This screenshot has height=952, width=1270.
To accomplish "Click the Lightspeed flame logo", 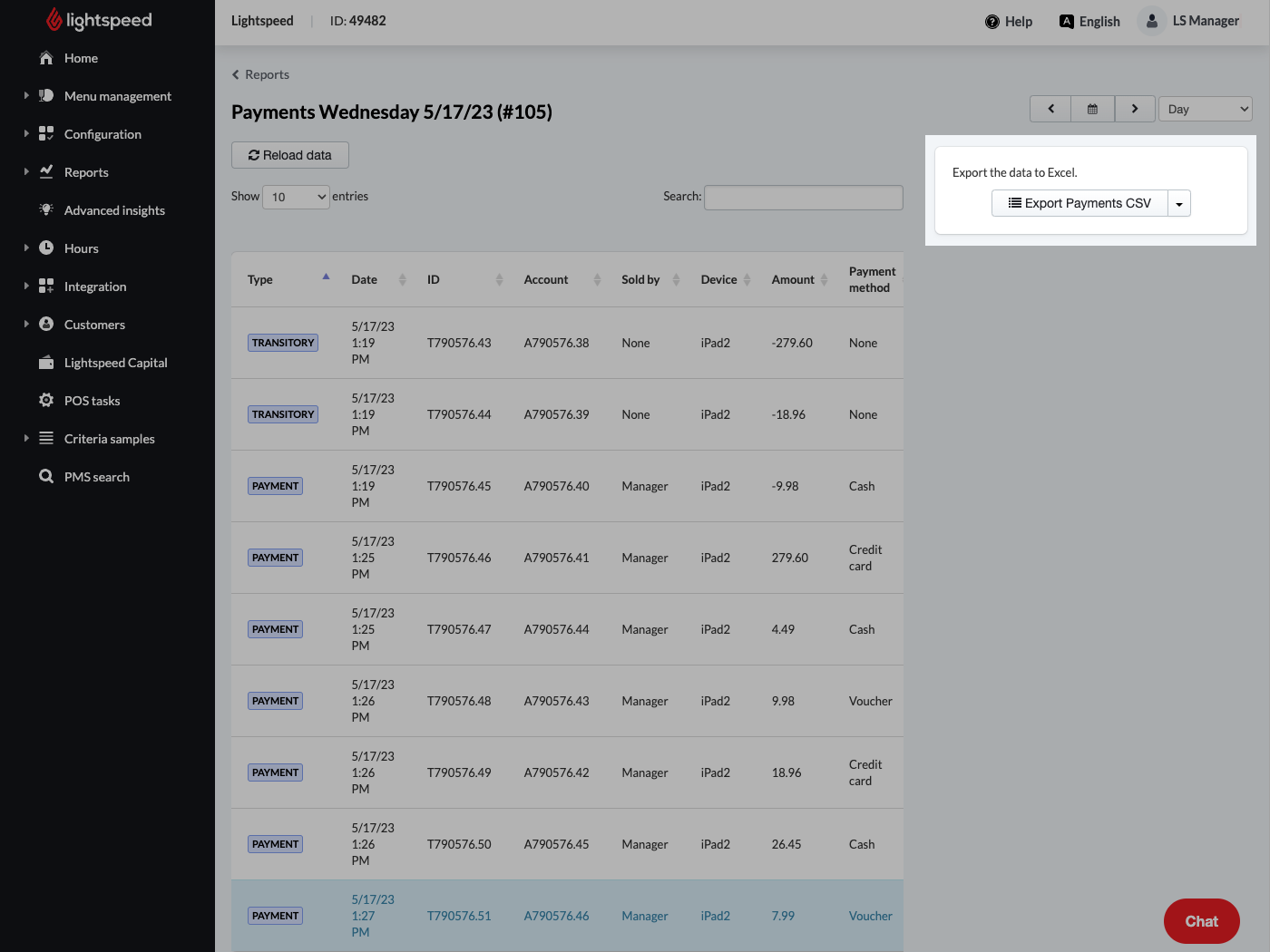I will click(x=54, y=19).
